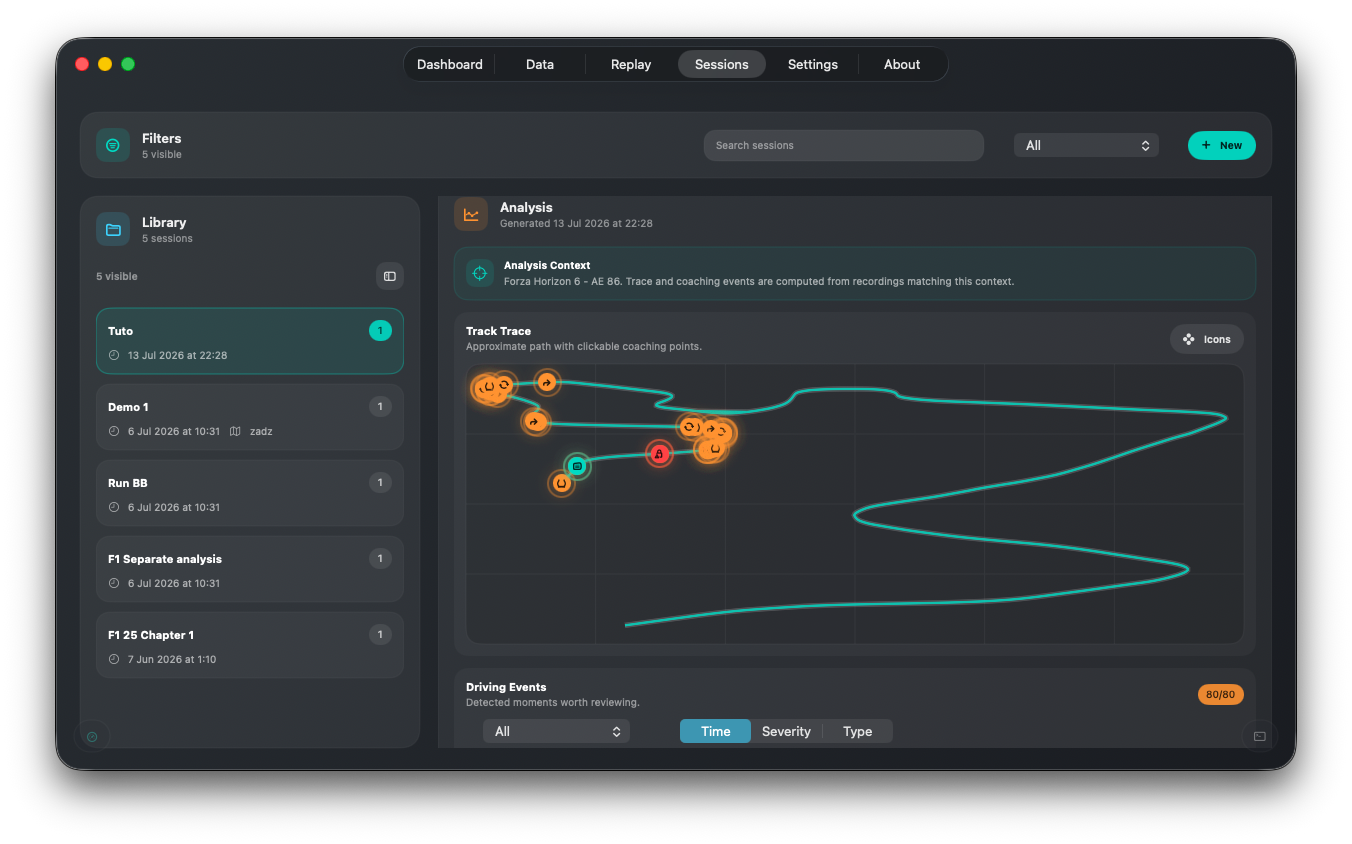Open the F1 25 Chapter 1 session
Screen dimensions: 1352x844
point(250,645)
